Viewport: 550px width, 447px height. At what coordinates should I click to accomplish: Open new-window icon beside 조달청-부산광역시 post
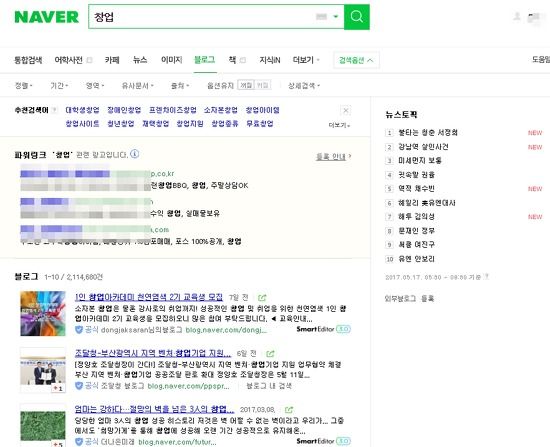click(x=270, y=354)
